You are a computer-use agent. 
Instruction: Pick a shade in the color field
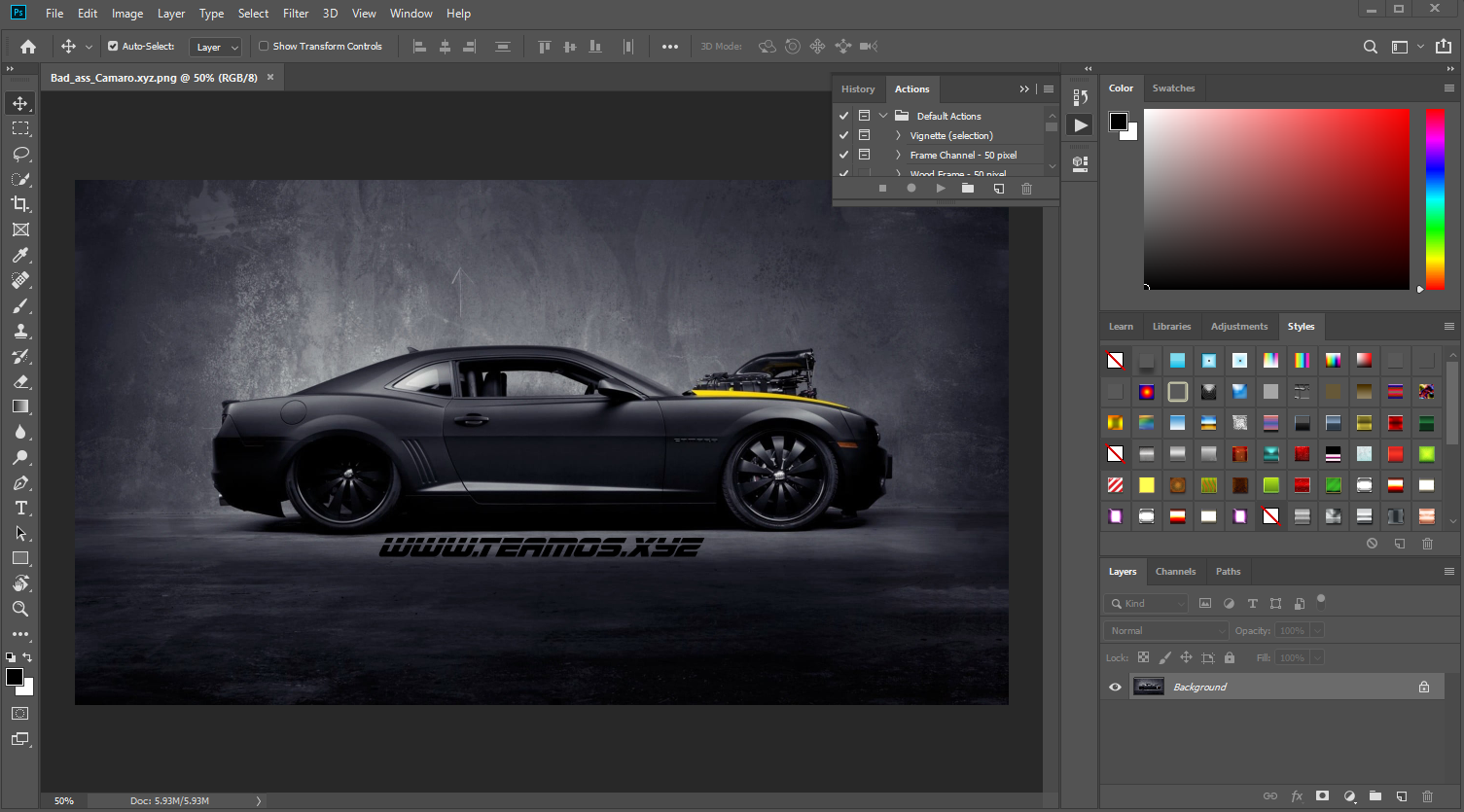click(x=1276, y=198)
